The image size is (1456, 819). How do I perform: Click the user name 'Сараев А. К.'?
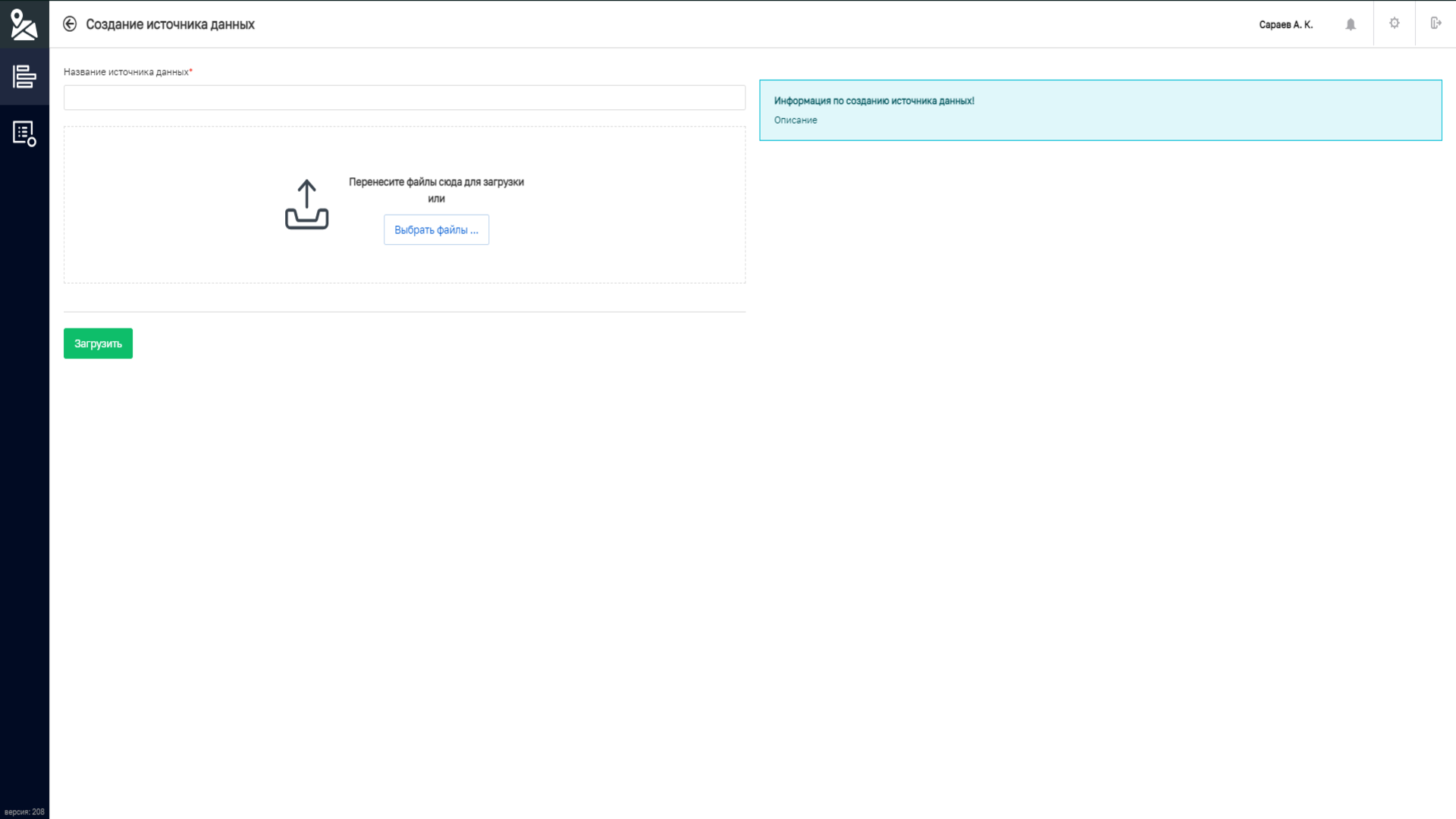[1285, 25]
